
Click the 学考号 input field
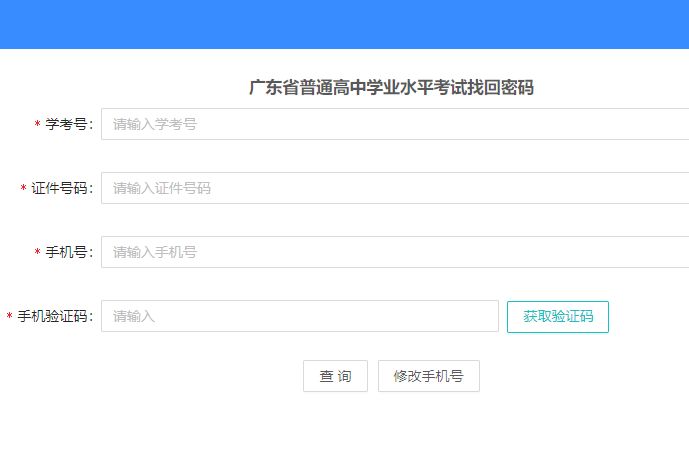395,124
